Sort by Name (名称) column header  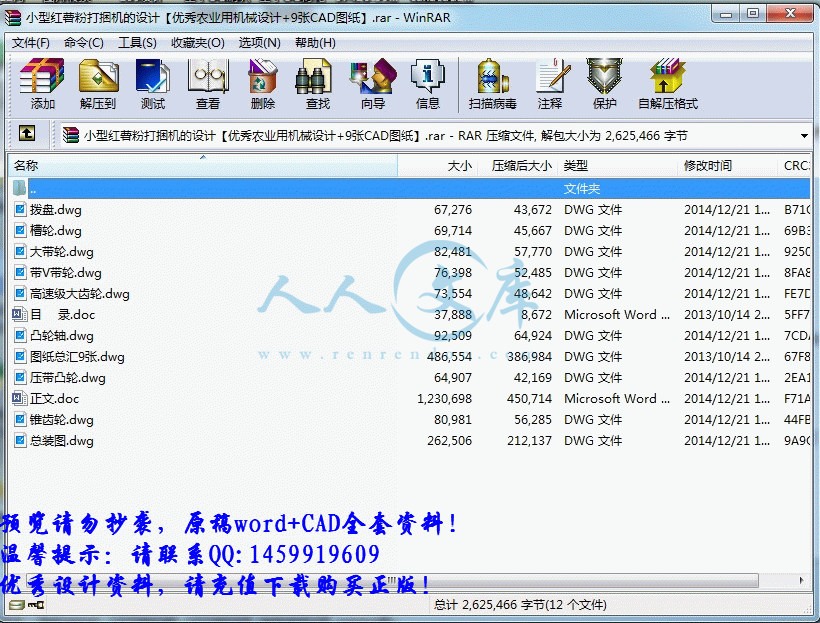(203, 166)
